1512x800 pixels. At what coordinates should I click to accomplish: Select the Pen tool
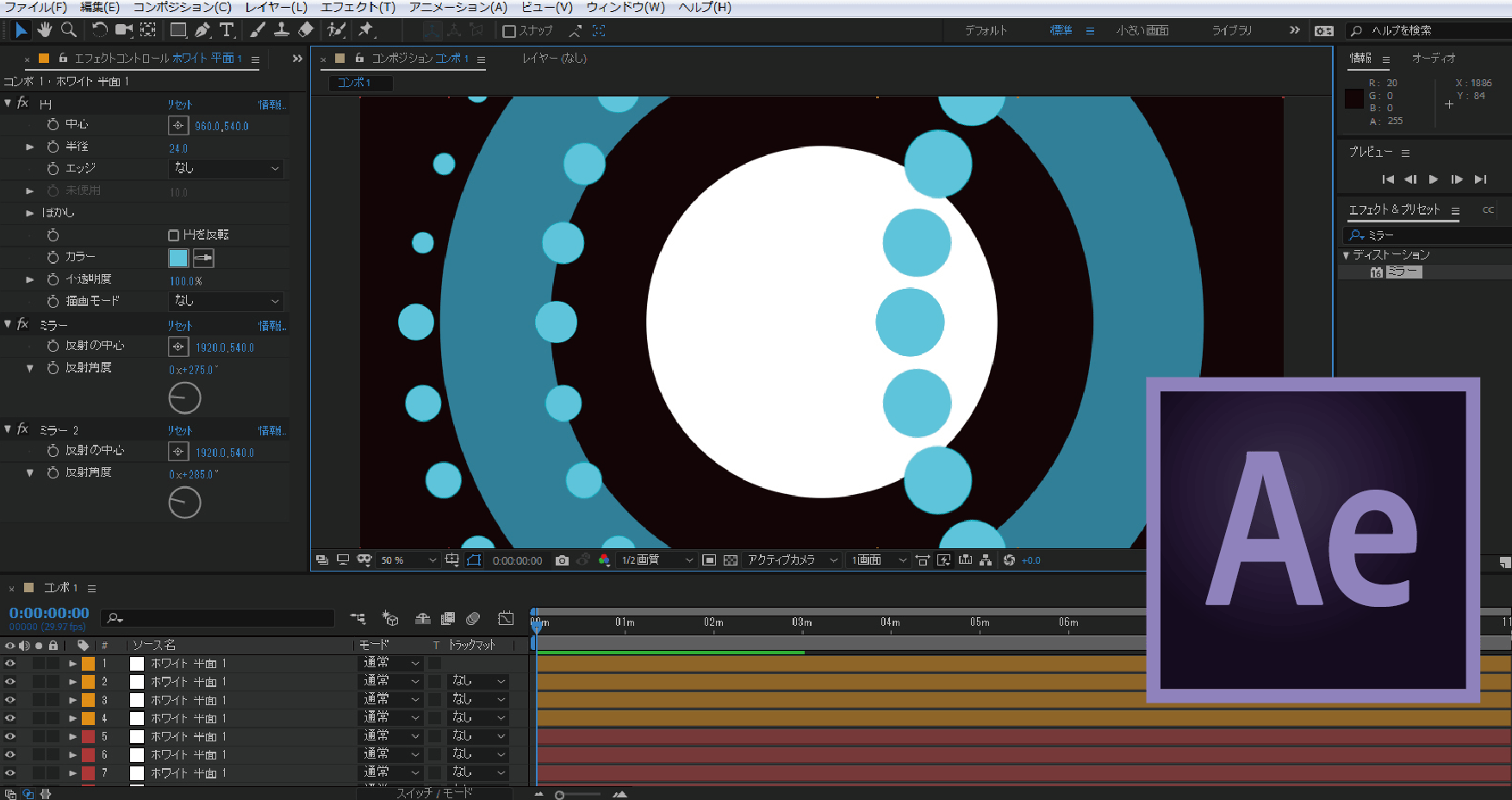point(202,30)
